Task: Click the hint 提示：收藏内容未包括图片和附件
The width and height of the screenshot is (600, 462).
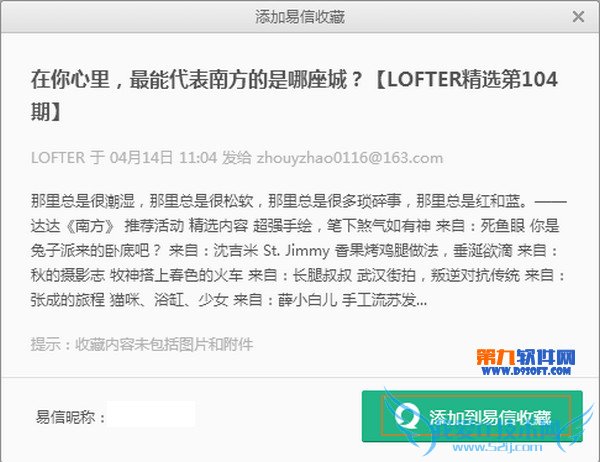Action: click(x=142, y=344)
